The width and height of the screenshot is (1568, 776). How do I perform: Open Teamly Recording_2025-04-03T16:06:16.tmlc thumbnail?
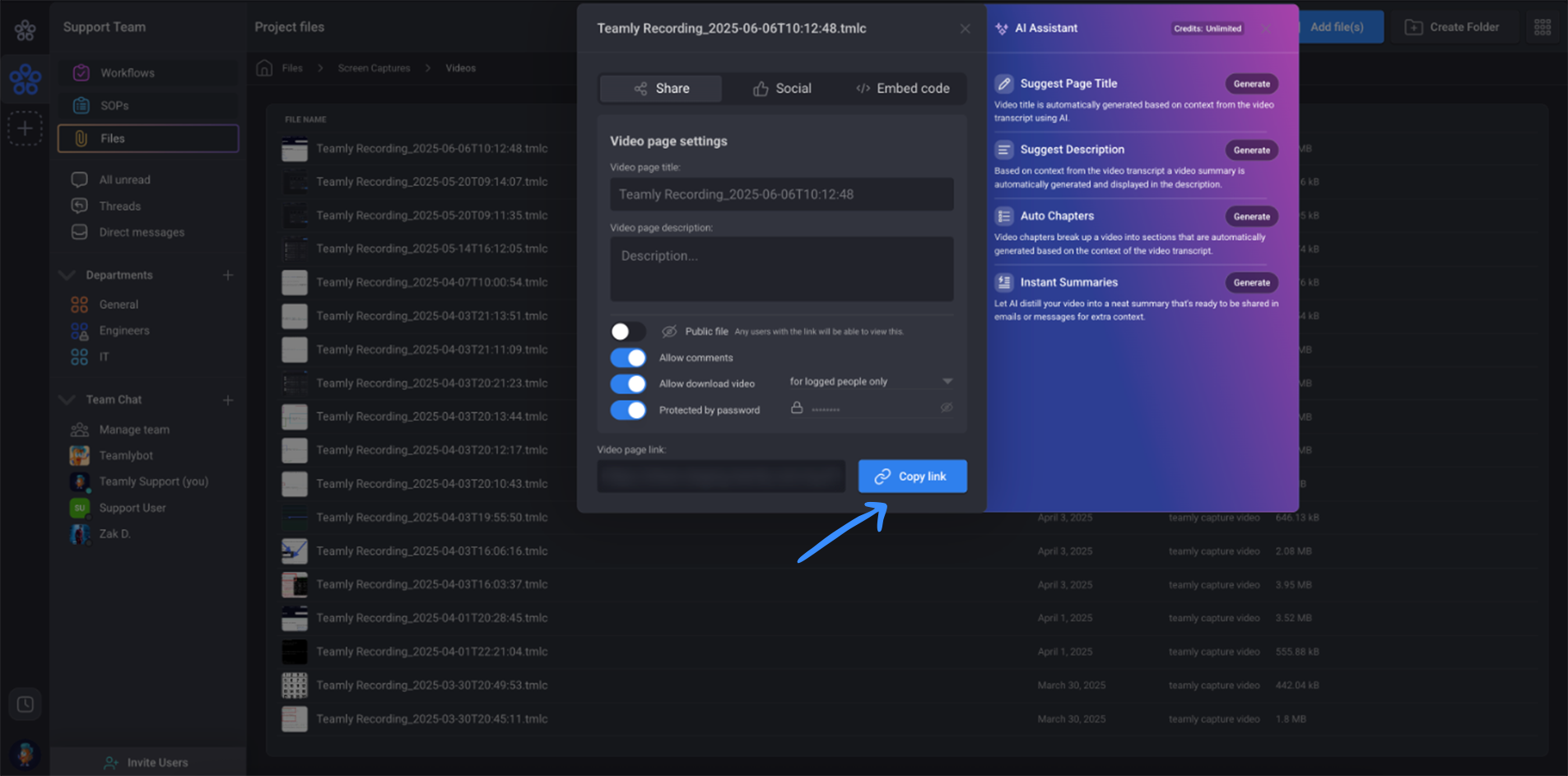(295, 551)
